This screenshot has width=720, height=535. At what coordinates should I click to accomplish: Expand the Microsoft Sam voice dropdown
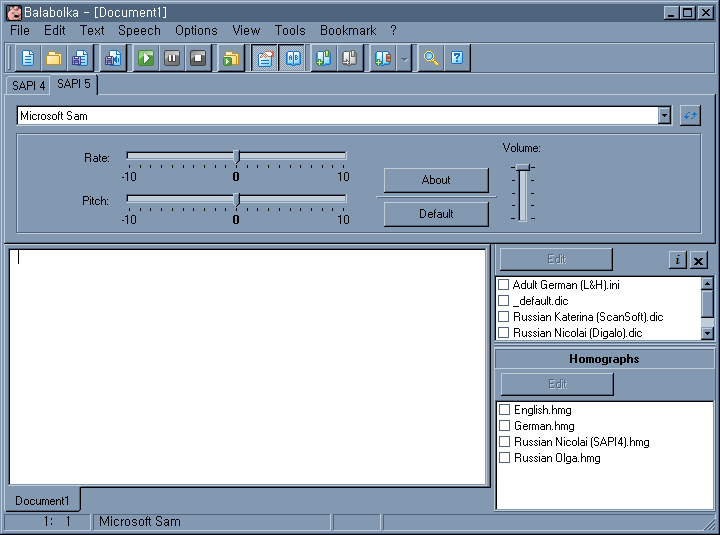click(x=664, y=116)
